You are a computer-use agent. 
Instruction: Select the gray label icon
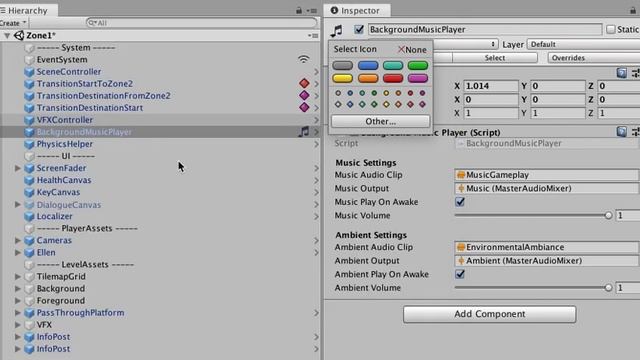[x=342, y=65]
